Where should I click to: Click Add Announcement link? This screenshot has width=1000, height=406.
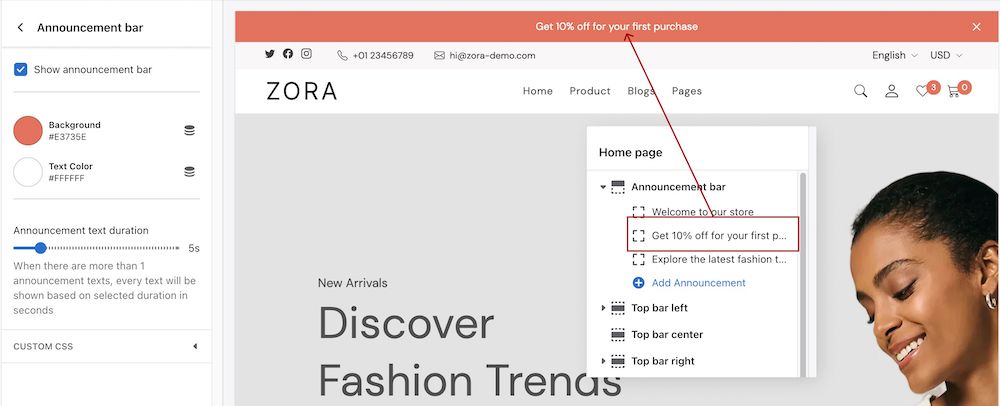tap(698, 283)
